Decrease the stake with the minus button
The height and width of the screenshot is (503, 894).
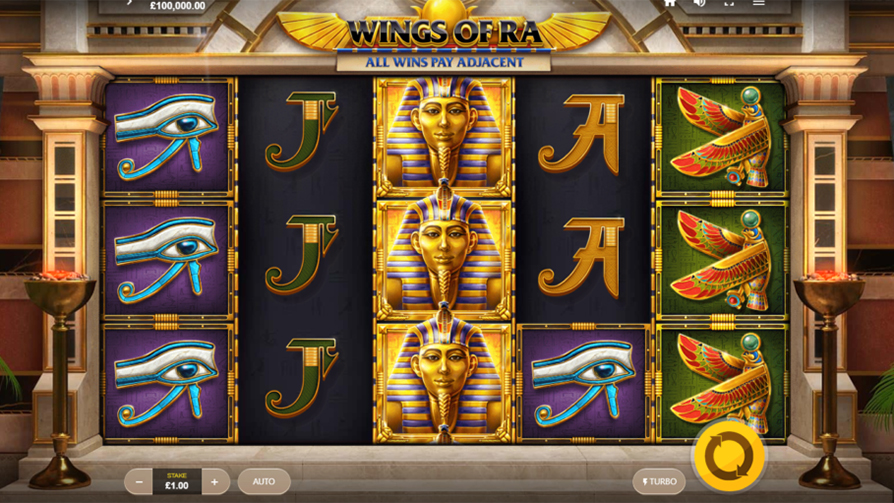coord(139,482)
